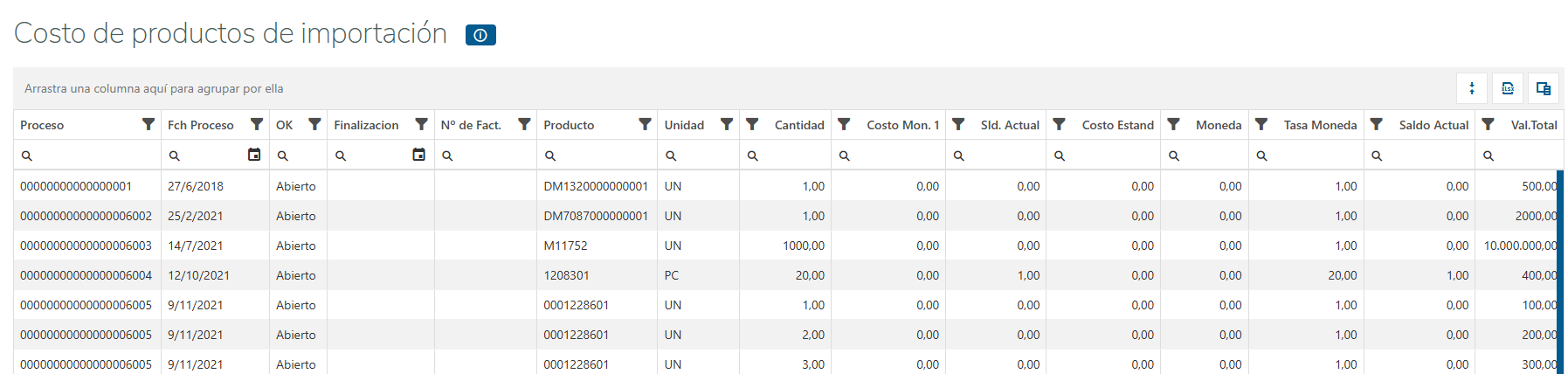Open the Proceso column header filter

click(149, 124)
